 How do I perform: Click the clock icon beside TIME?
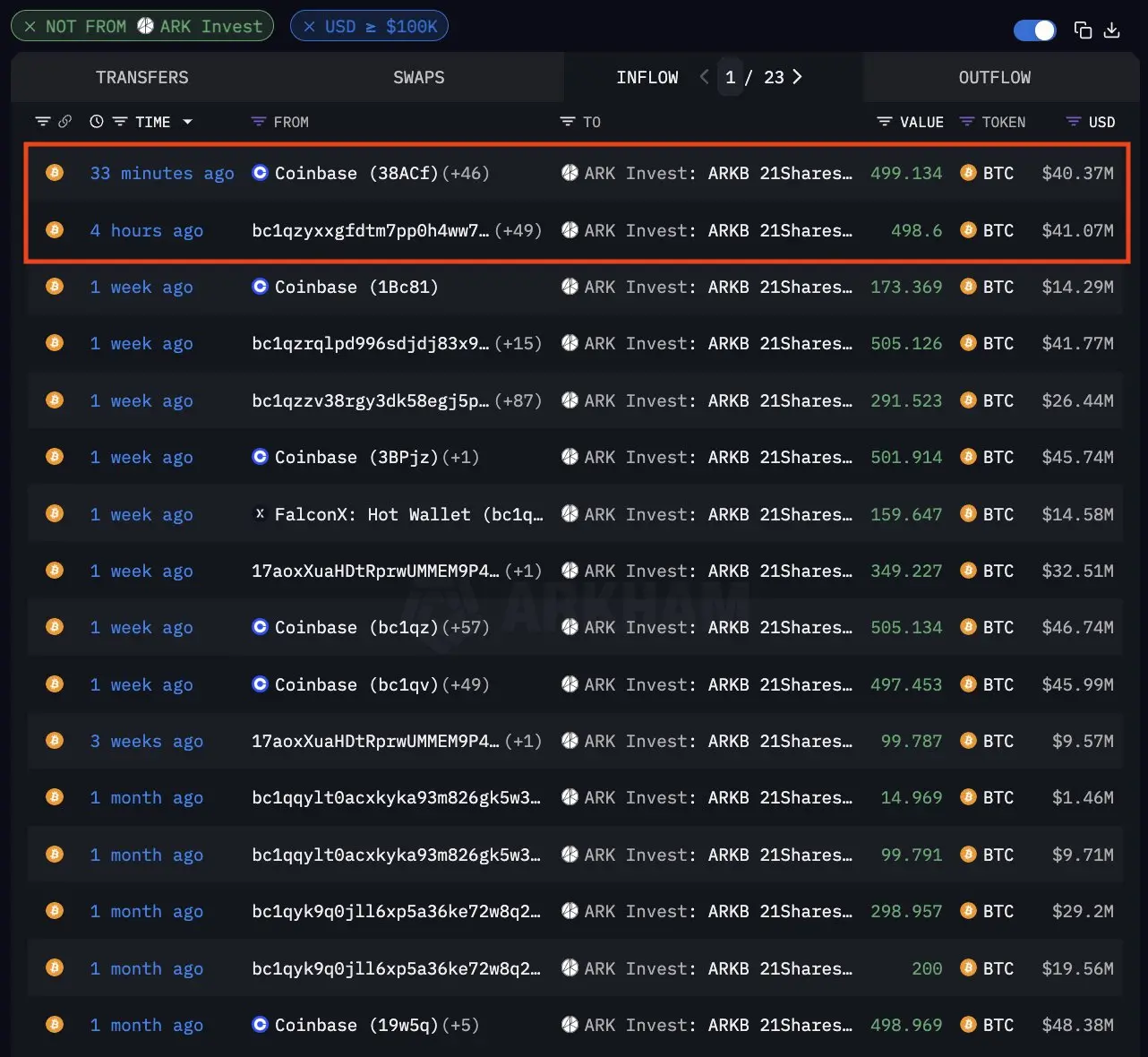pos(97,122)
